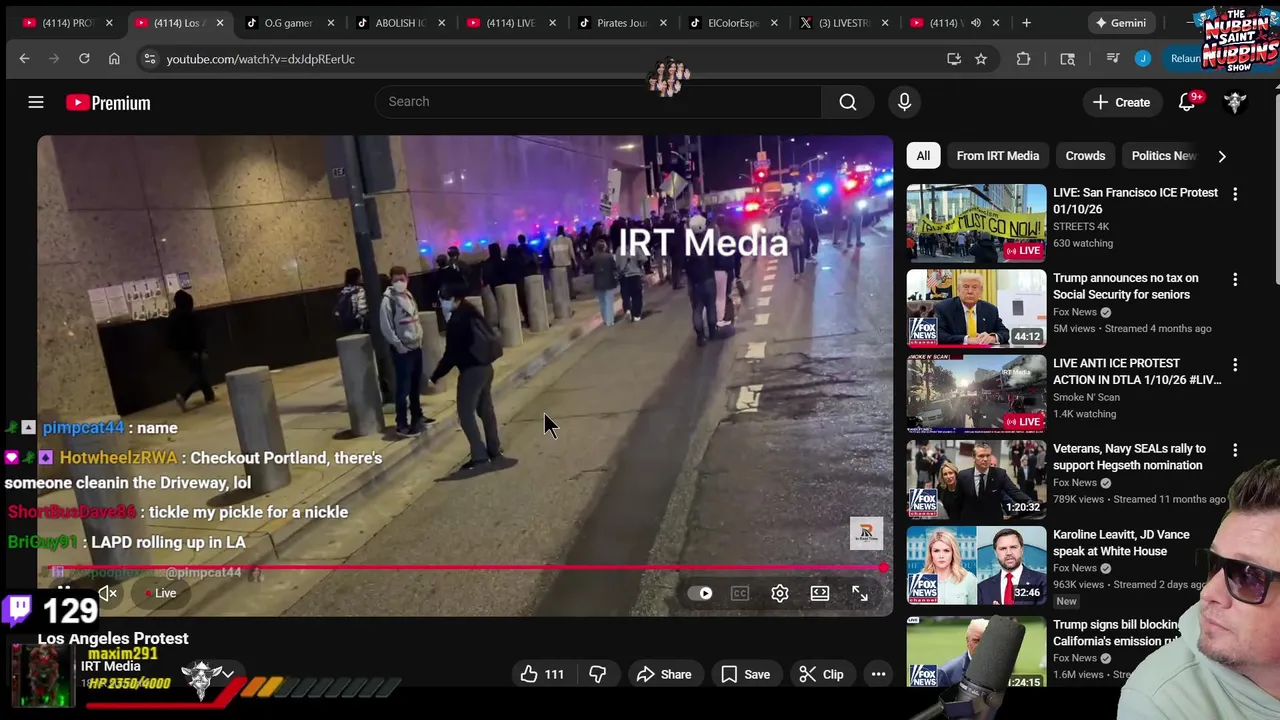This screenshot has height=720, width=1280.
Task: Open options for Veterans Navy SEALs video
Action: tap(1235, 451)
